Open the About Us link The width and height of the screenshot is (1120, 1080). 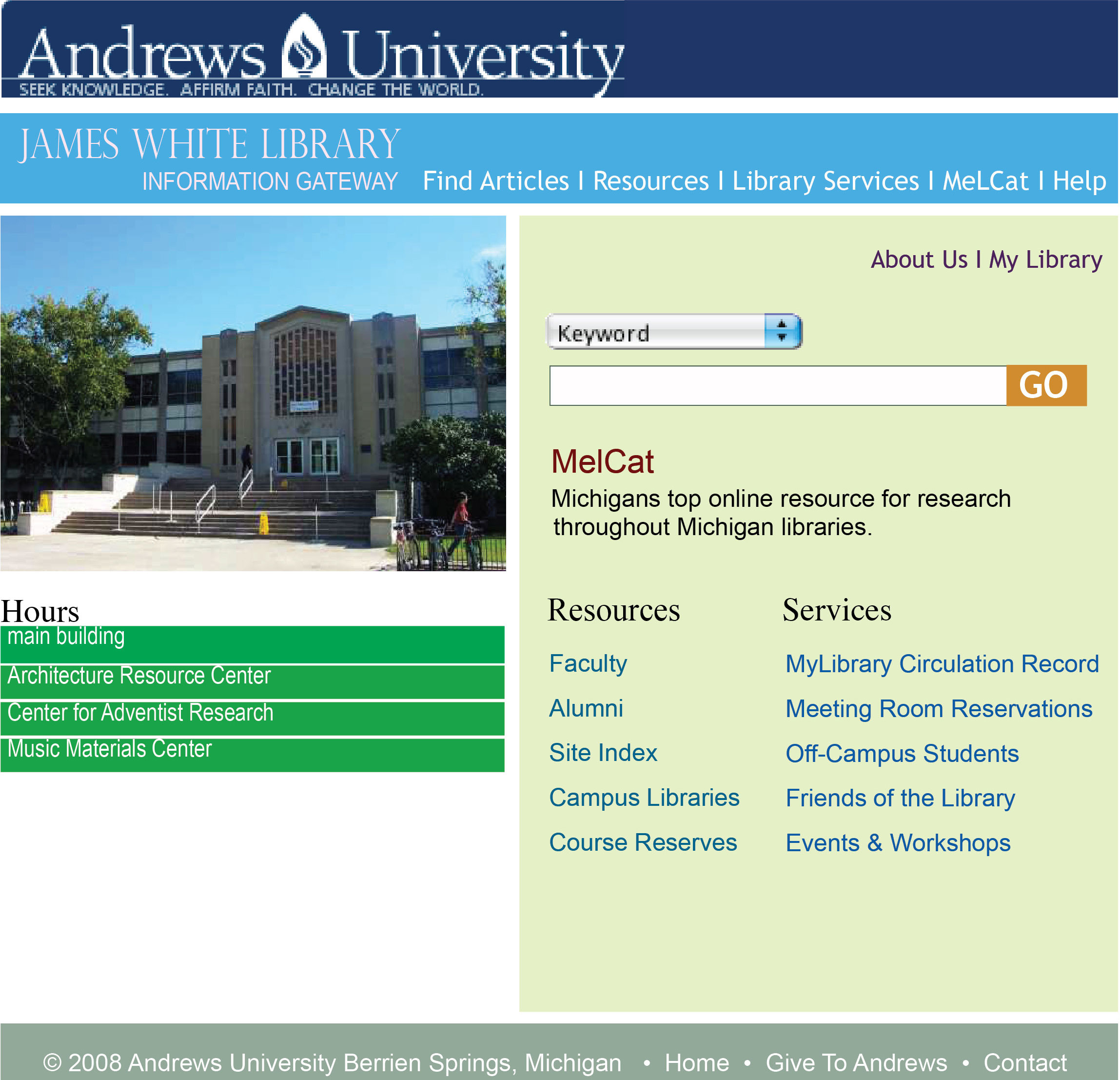pyautogui.click(x=919, y=260)
